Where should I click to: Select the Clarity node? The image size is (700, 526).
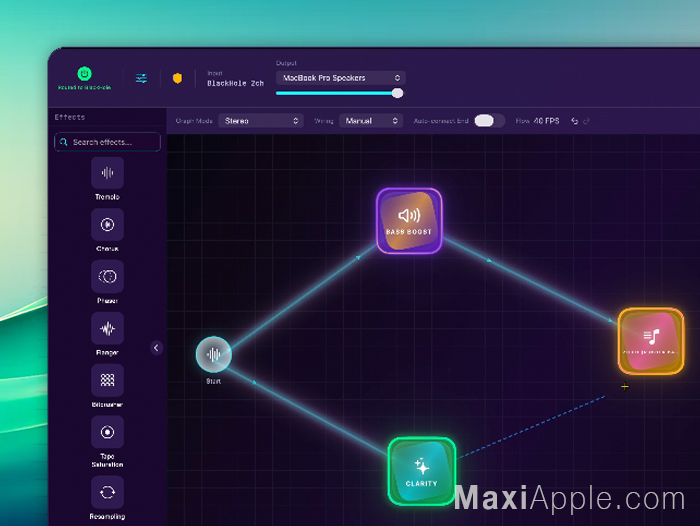[421, 471]
